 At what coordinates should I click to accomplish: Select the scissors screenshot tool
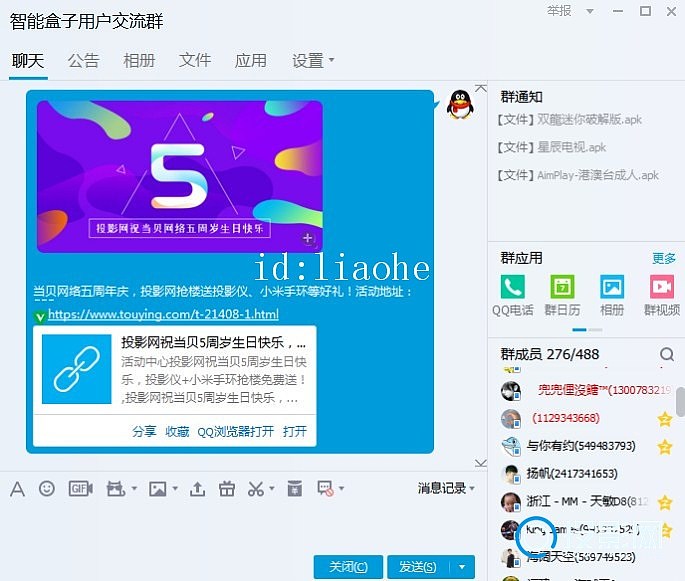pyautogui.click(x=255, y=489)
